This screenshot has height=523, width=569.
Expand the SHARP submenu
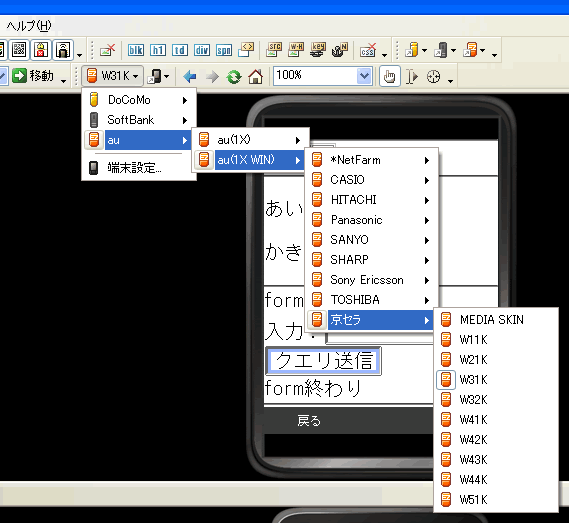pos(372,260)
